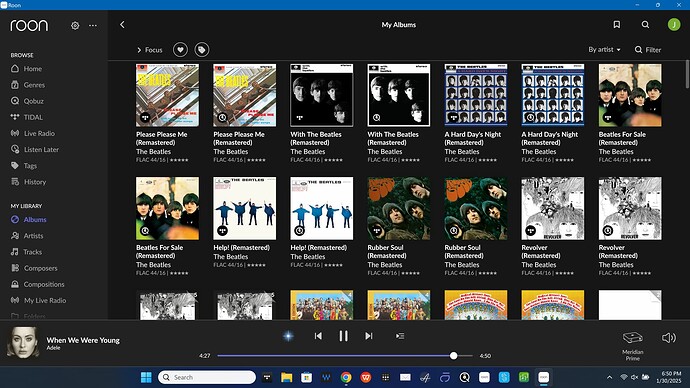Viewport: 690px width, 388px height.
Task: Open the Filter search field
Action: (x=648, y=50)
